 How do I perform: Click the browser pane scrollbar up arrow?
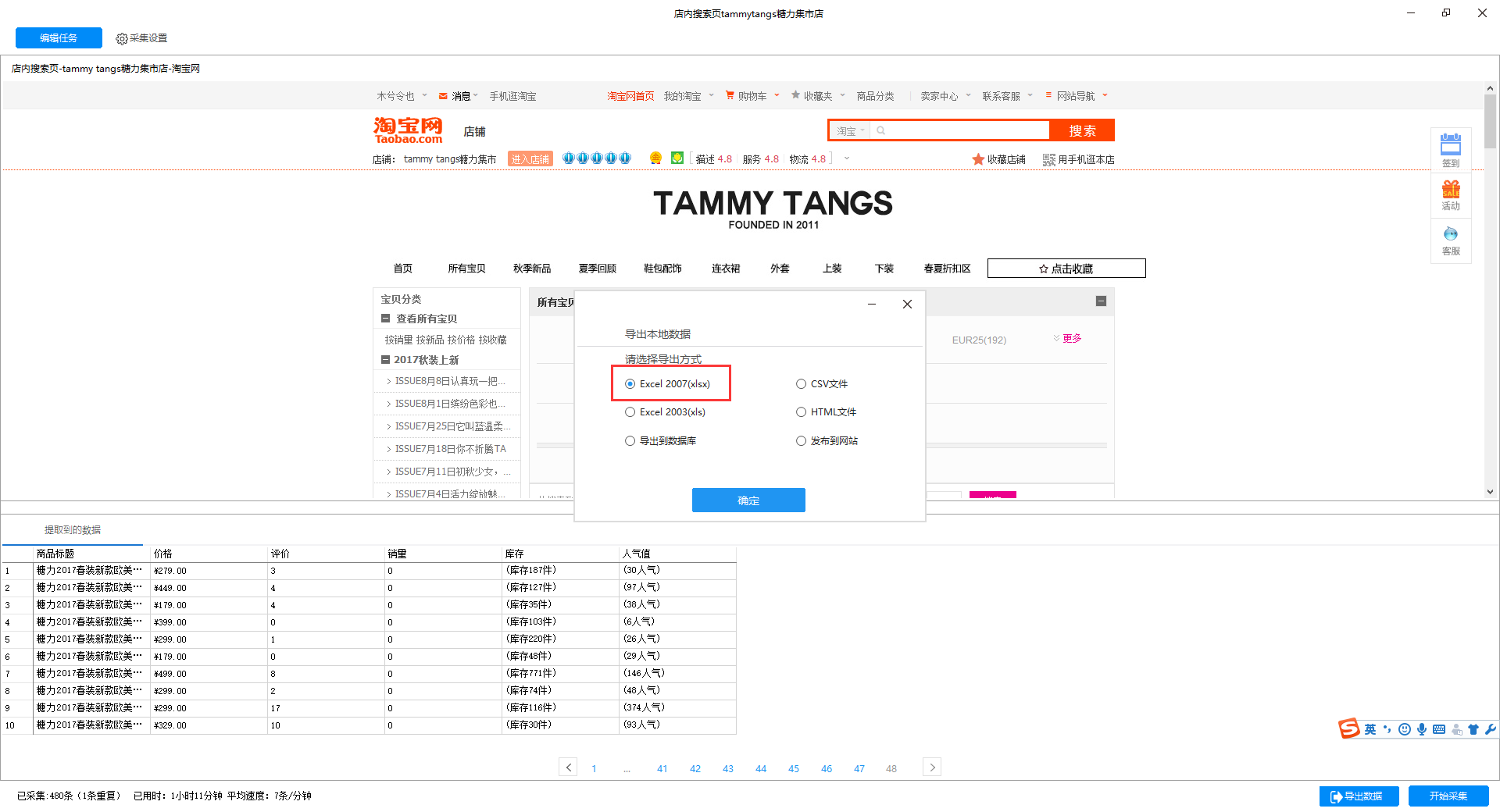1490,88
